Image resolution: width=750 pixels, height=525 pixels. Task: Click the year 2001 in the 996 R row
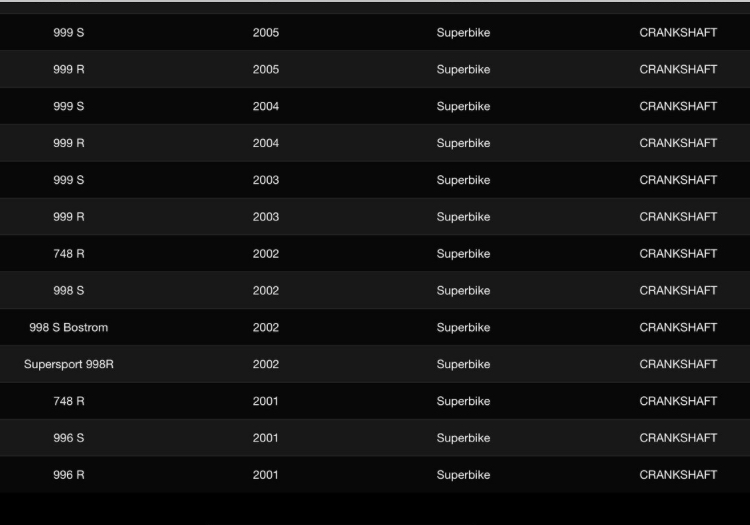pos(266,475)
